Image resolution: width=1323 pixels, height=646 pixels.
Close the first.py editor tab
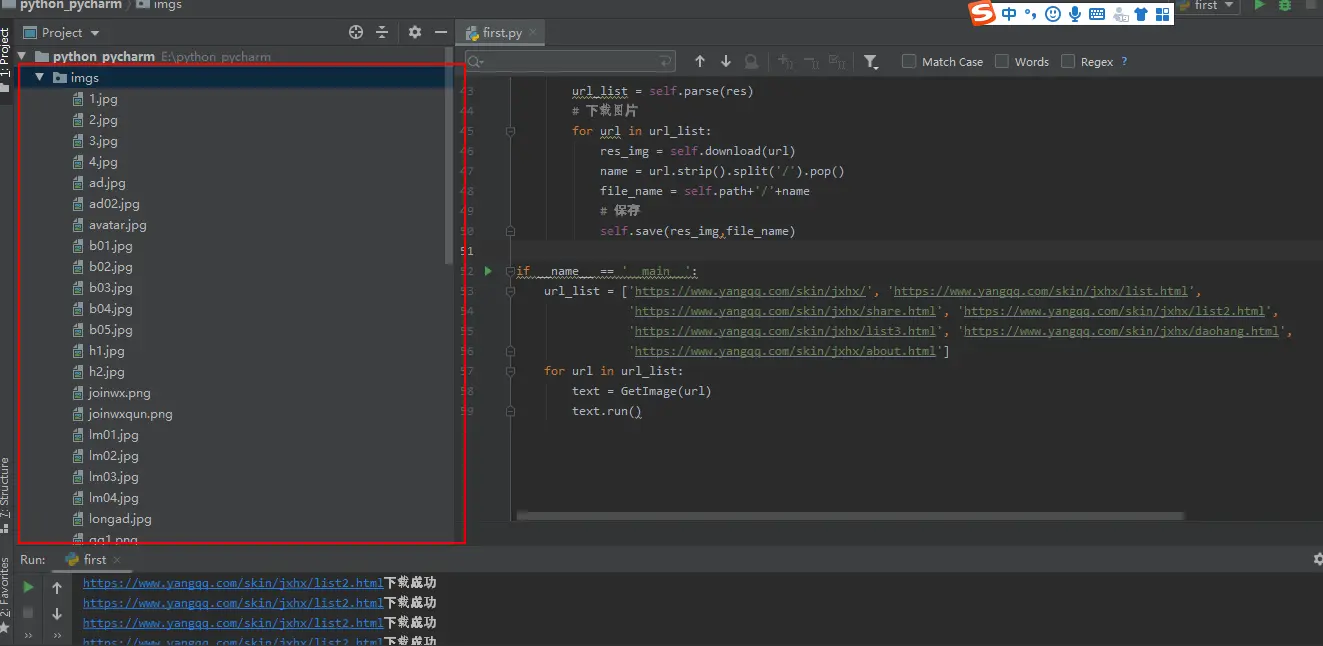(533, 33)
